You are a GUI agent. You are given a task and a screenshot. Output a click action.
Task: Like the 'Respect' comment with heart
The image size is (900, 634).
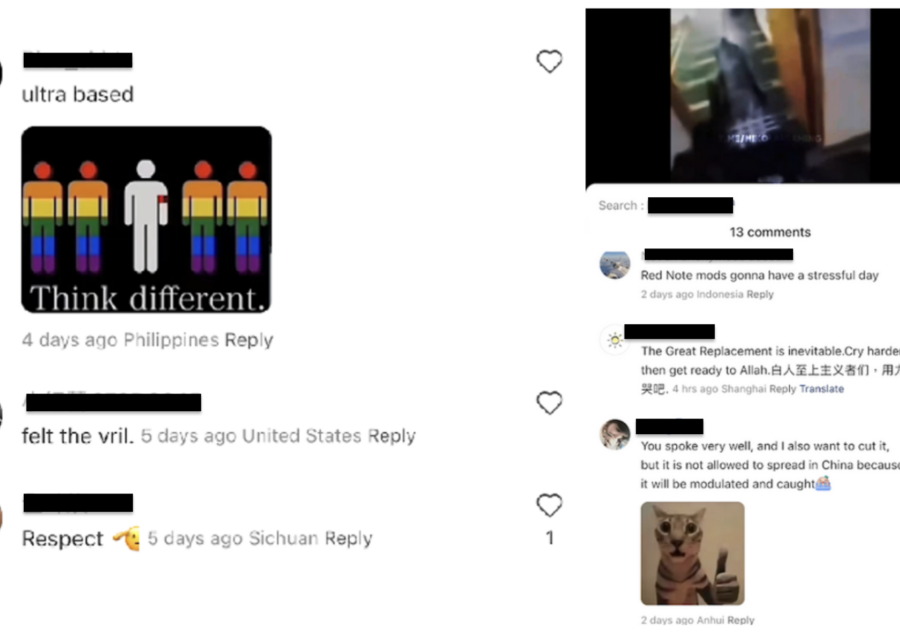[549, 505]
